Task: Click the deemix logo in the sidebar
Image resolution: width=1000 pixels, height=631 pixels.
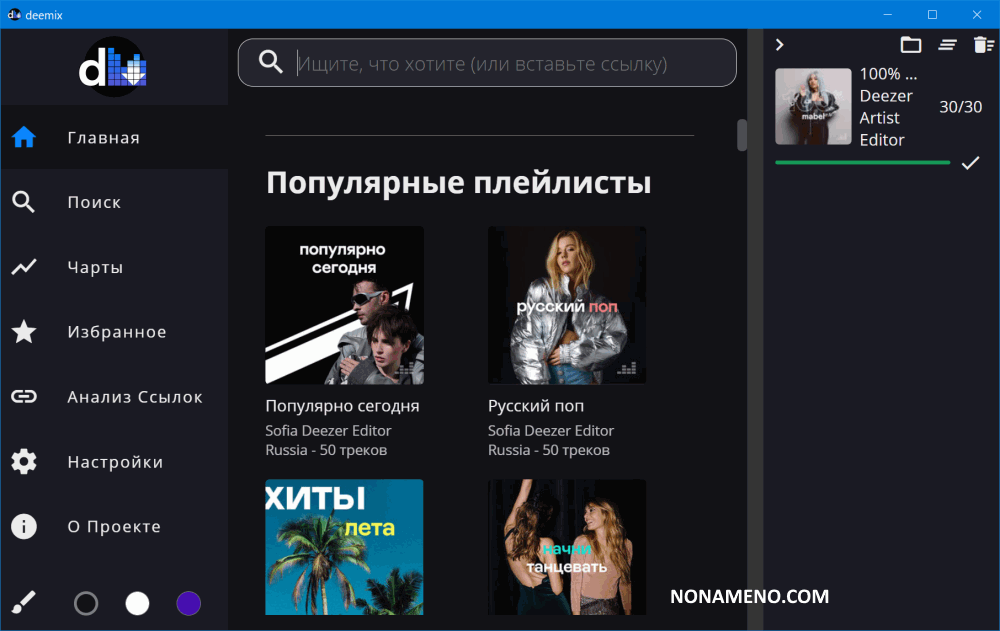Action: pos(113,66)
